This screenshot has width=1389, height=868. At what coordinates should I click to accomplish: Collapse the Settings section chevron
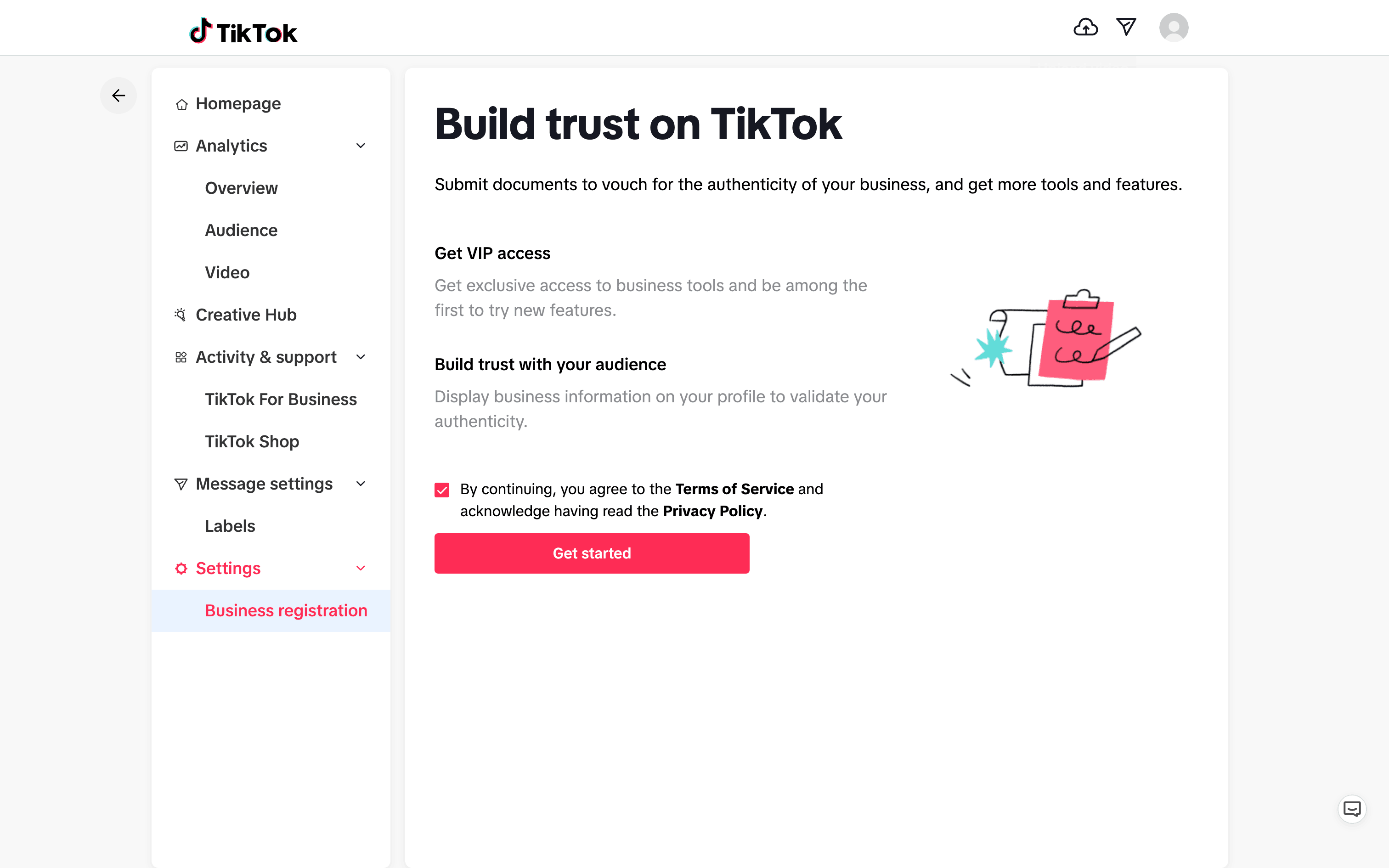click(x=361, y=569)
